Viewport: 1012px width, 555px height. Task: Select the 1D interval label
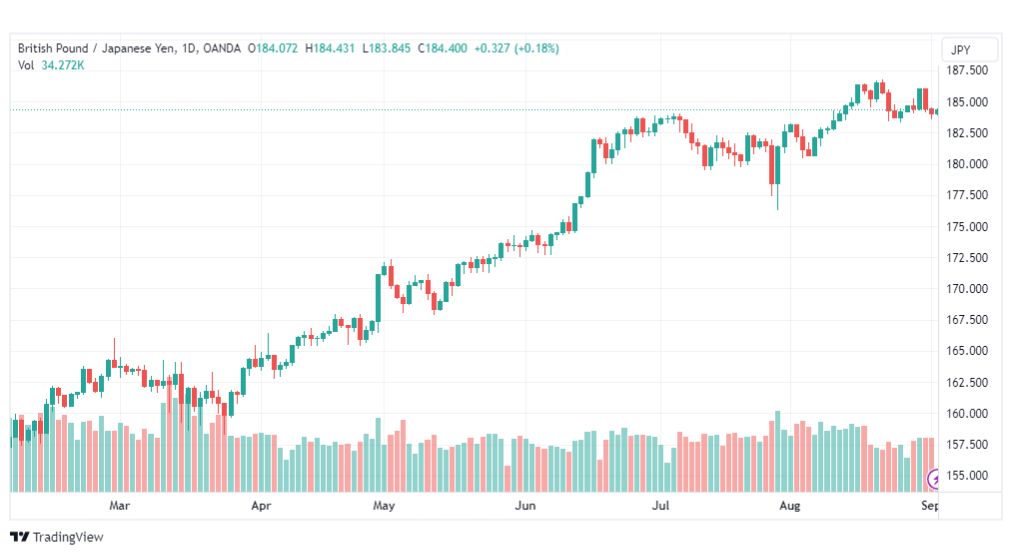(188, 48)
